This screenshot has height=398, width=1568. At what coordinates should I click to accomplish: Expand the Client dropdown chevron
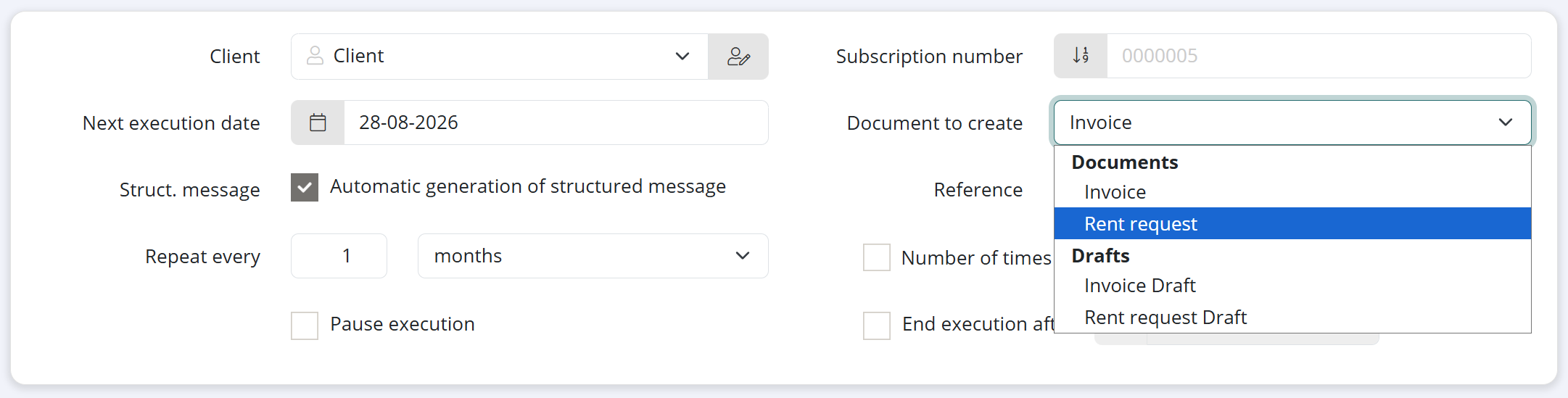coord(682,57)
